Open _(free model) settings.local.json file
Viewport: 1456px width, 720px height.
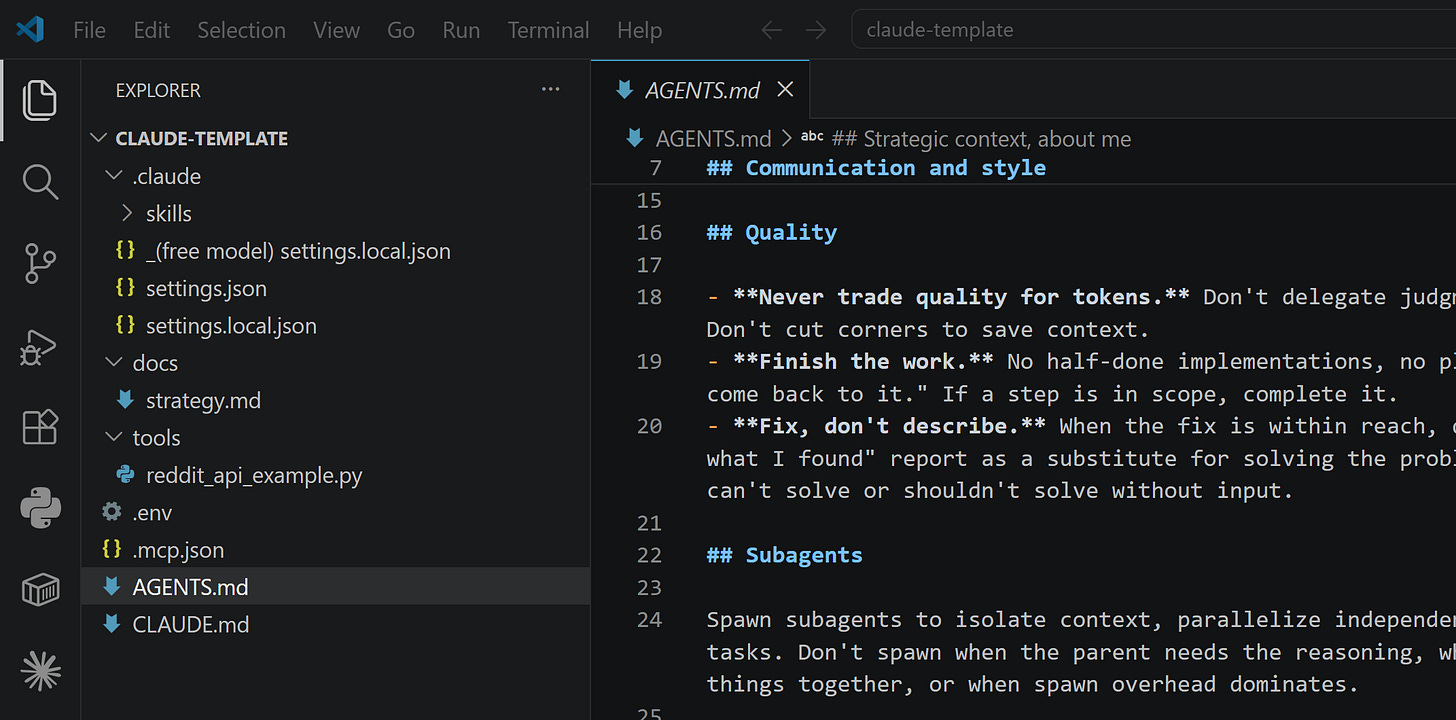(x=298, y=251)
